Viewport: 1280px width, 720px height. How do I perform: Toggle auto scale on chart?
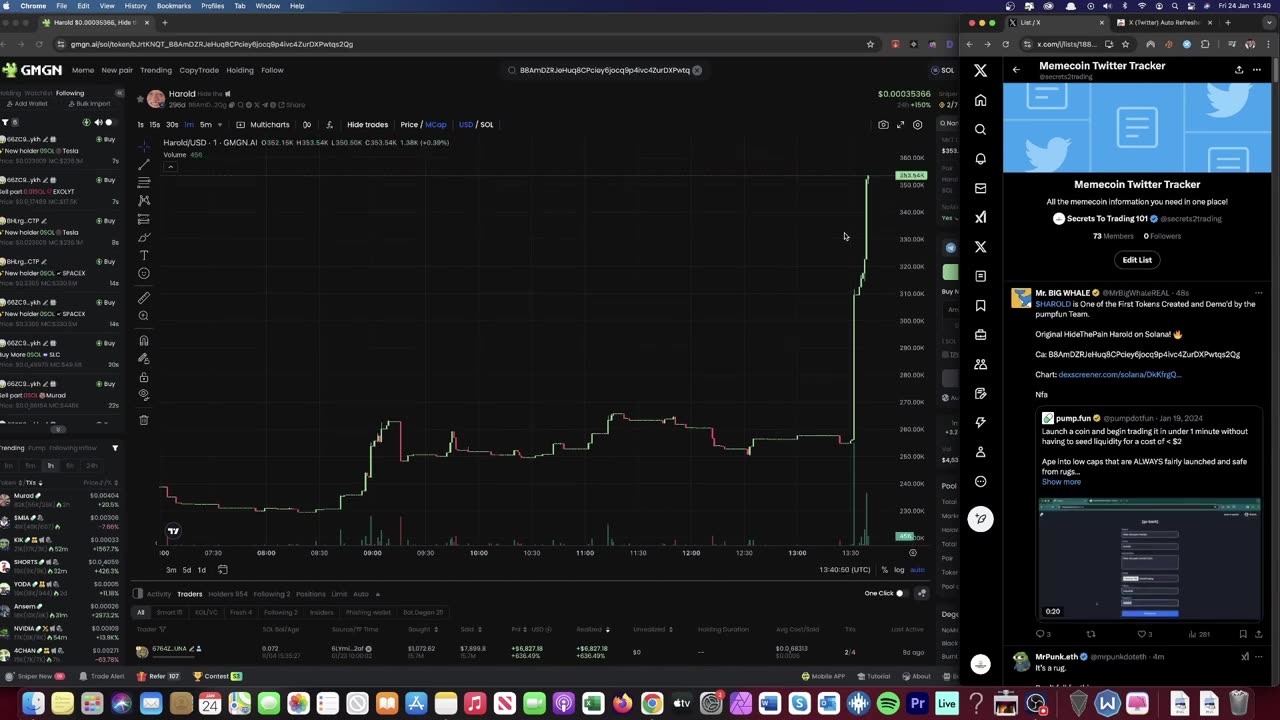coord(917,570)
